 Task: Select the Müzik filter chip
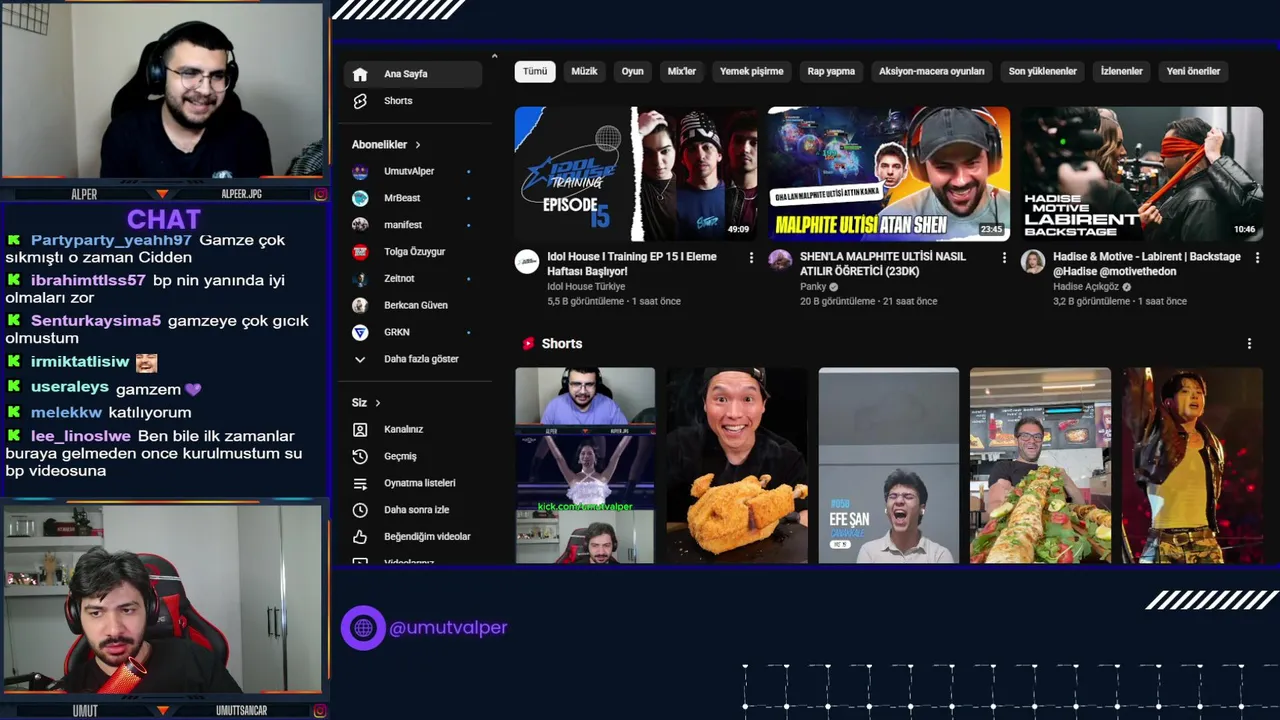click(584, 71)
